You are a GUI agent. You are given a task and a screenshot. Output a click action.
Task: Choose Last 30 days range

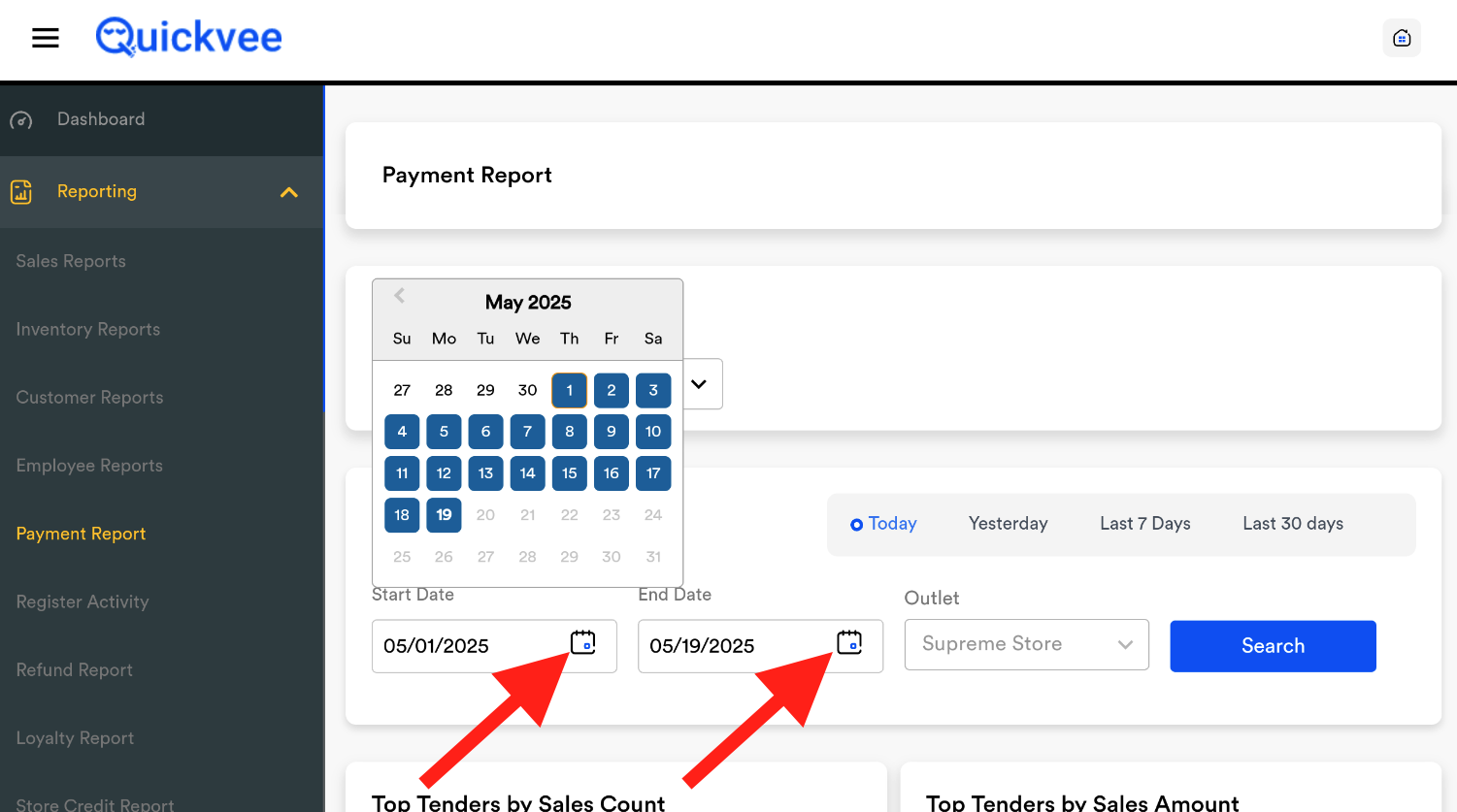click(x=1292, y=524)
